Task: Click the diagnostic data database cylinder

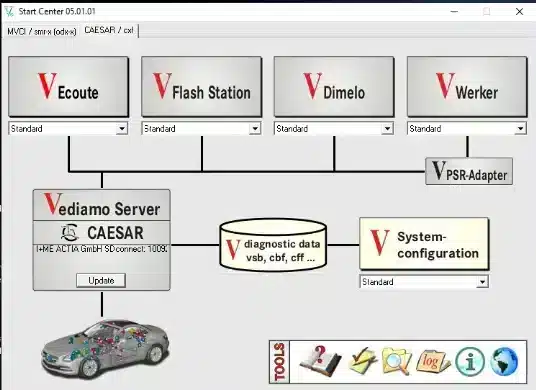Action: (x=273, y=245)
